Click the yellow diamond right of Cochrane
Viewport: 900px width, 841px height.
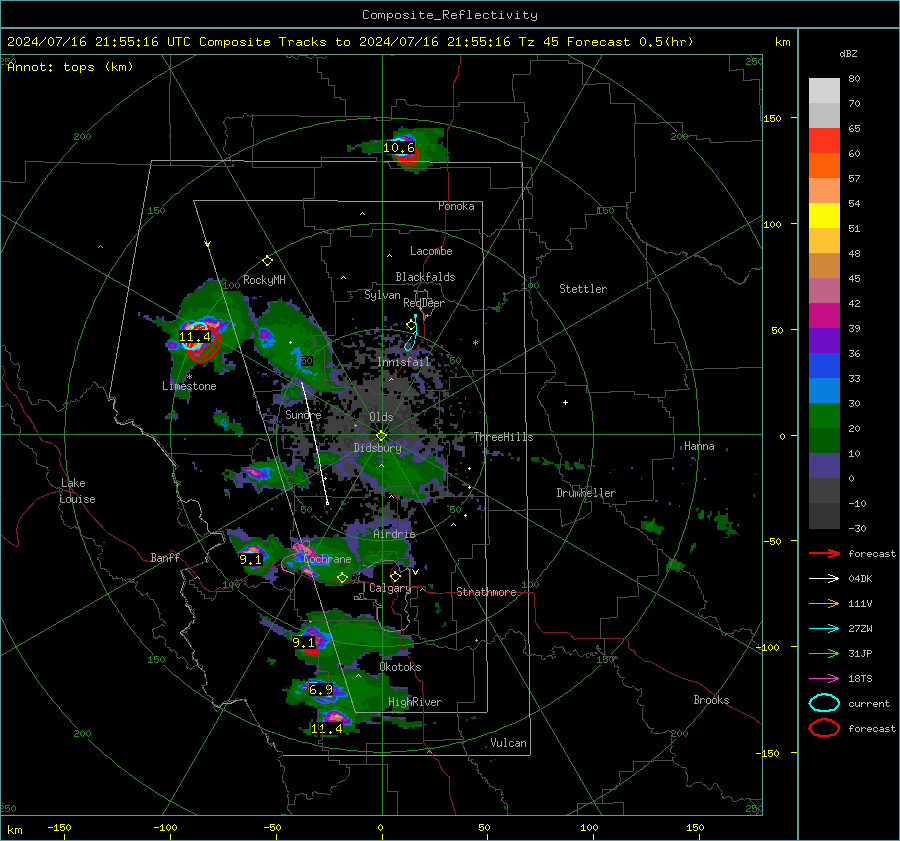pyautogui.click(x=343, y=578)
